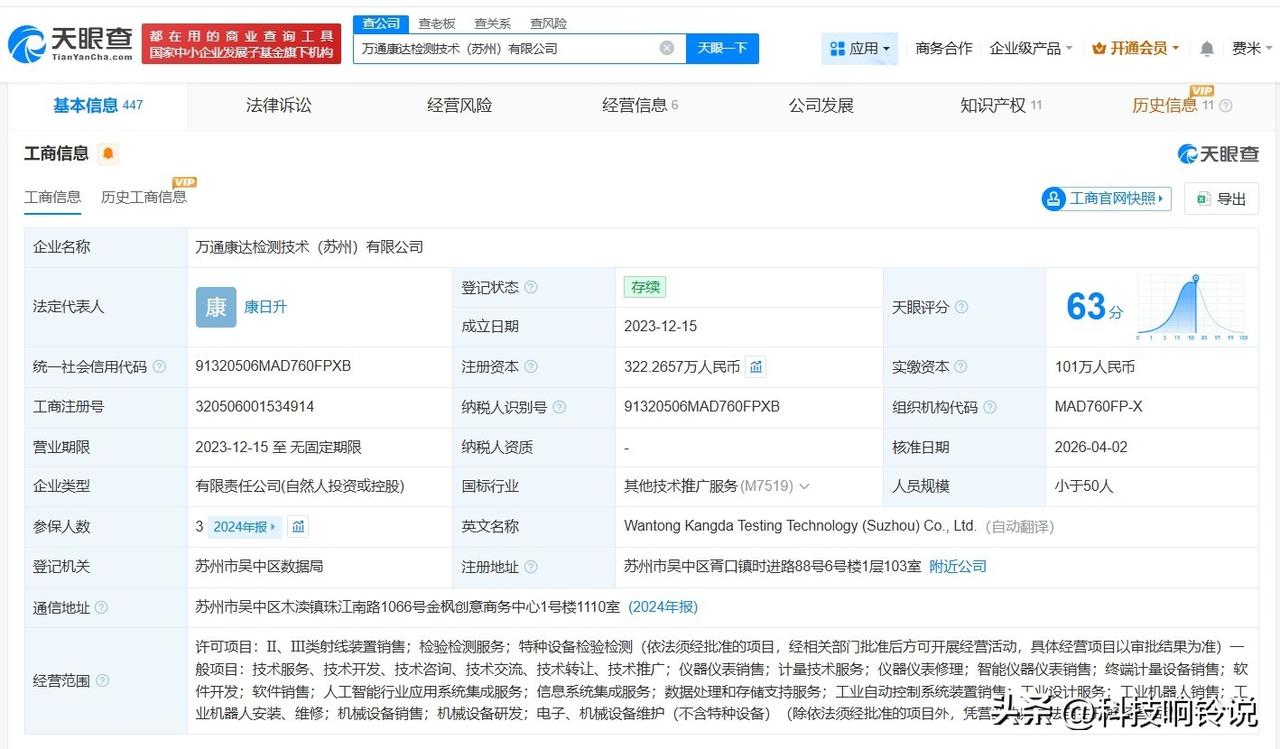Open the chart icon beside 参保人数
The height and width of the screenshot is (749, 1280).
pos(299,526)
